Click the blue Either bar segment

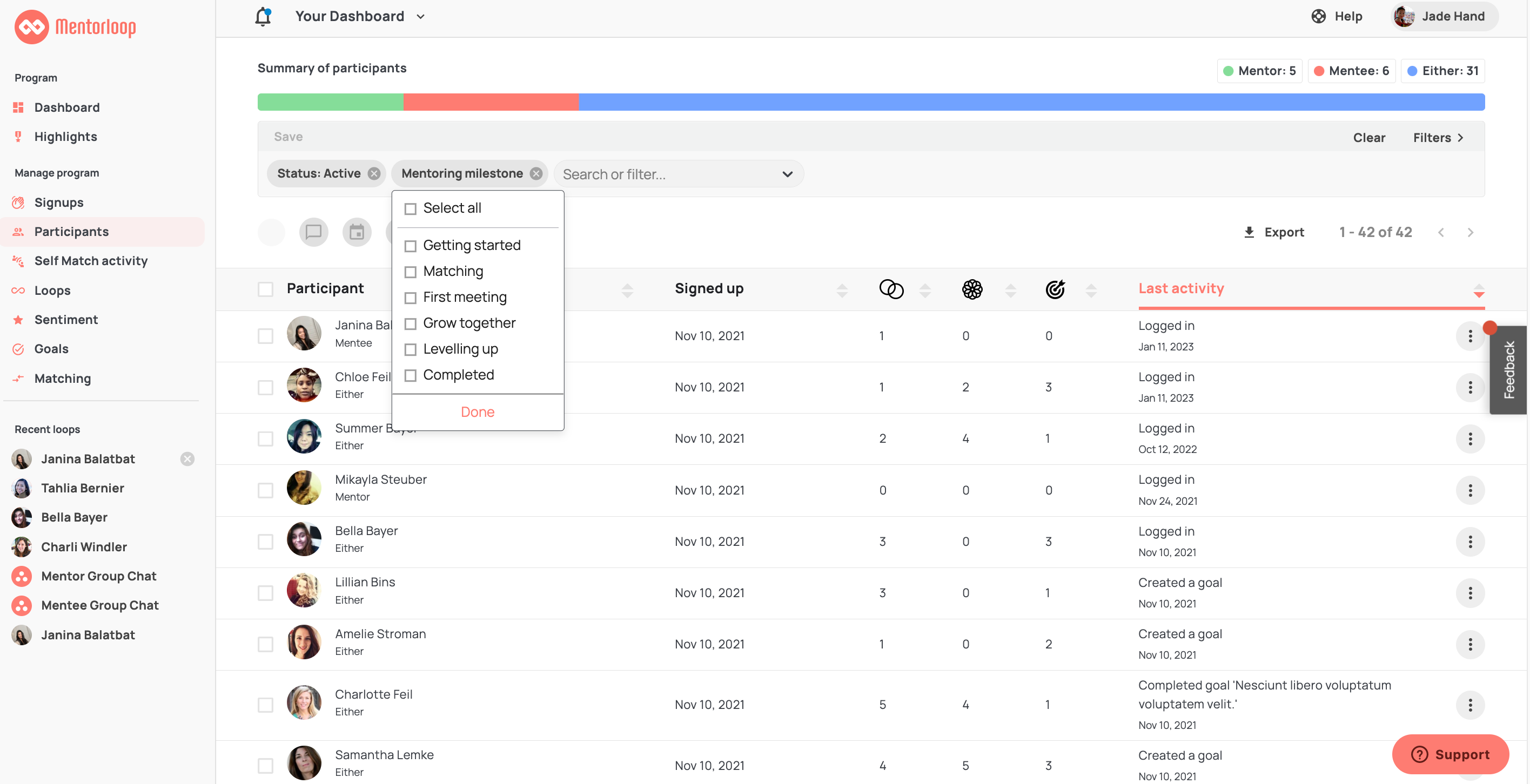1031,102
